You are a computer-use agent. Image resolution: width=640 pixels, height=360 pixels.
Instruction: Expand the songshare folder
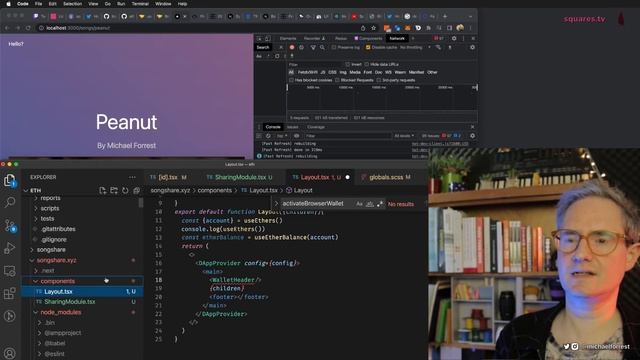(x=51, y=250)
